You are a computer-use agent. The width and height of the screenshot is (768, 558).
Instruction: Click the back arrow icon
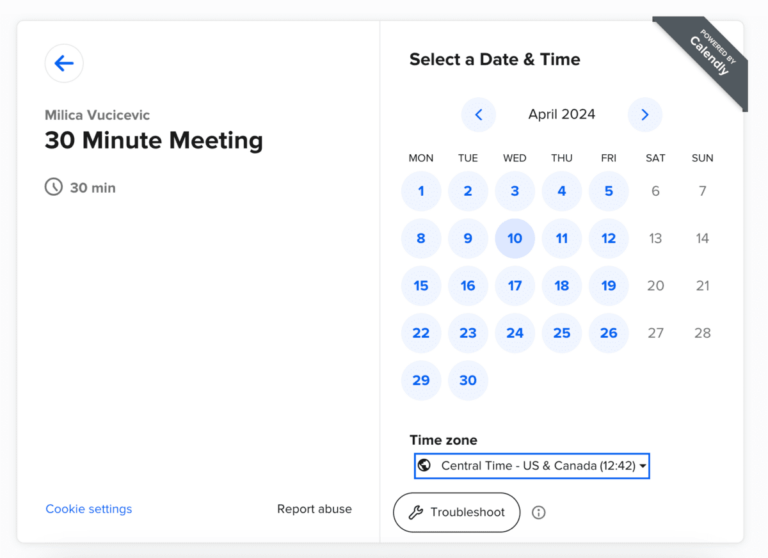[64, 63]
